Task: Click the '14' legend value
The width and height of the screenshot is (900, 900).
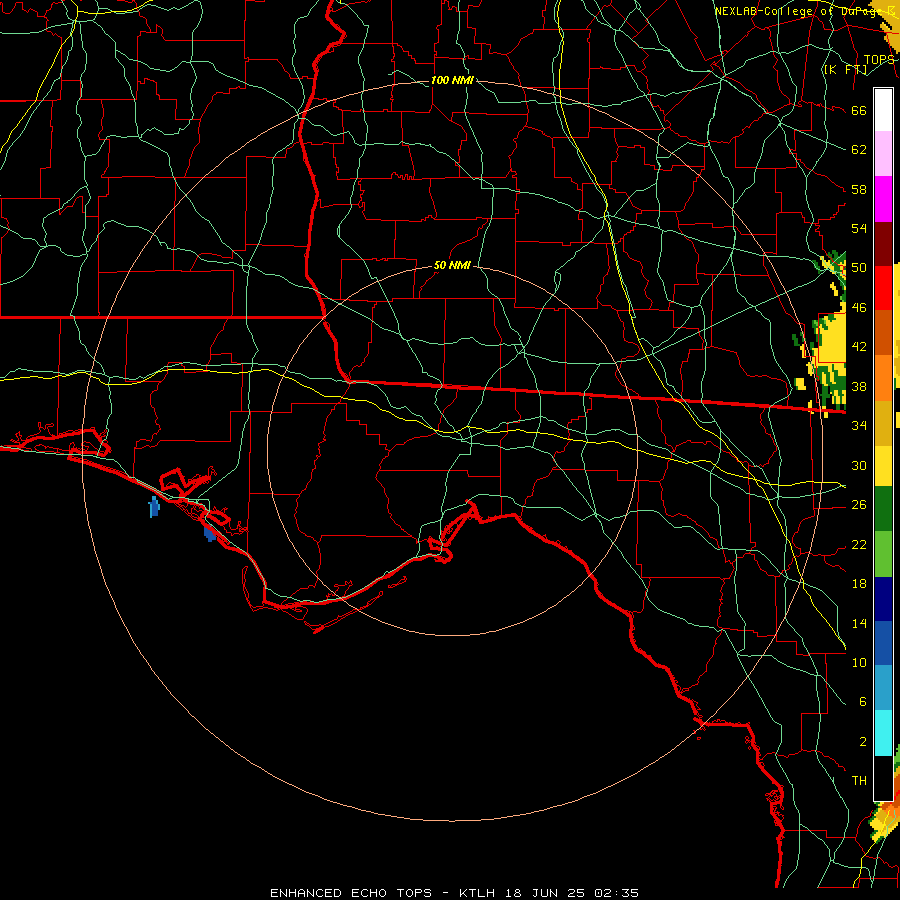Action: click(859, 623)
